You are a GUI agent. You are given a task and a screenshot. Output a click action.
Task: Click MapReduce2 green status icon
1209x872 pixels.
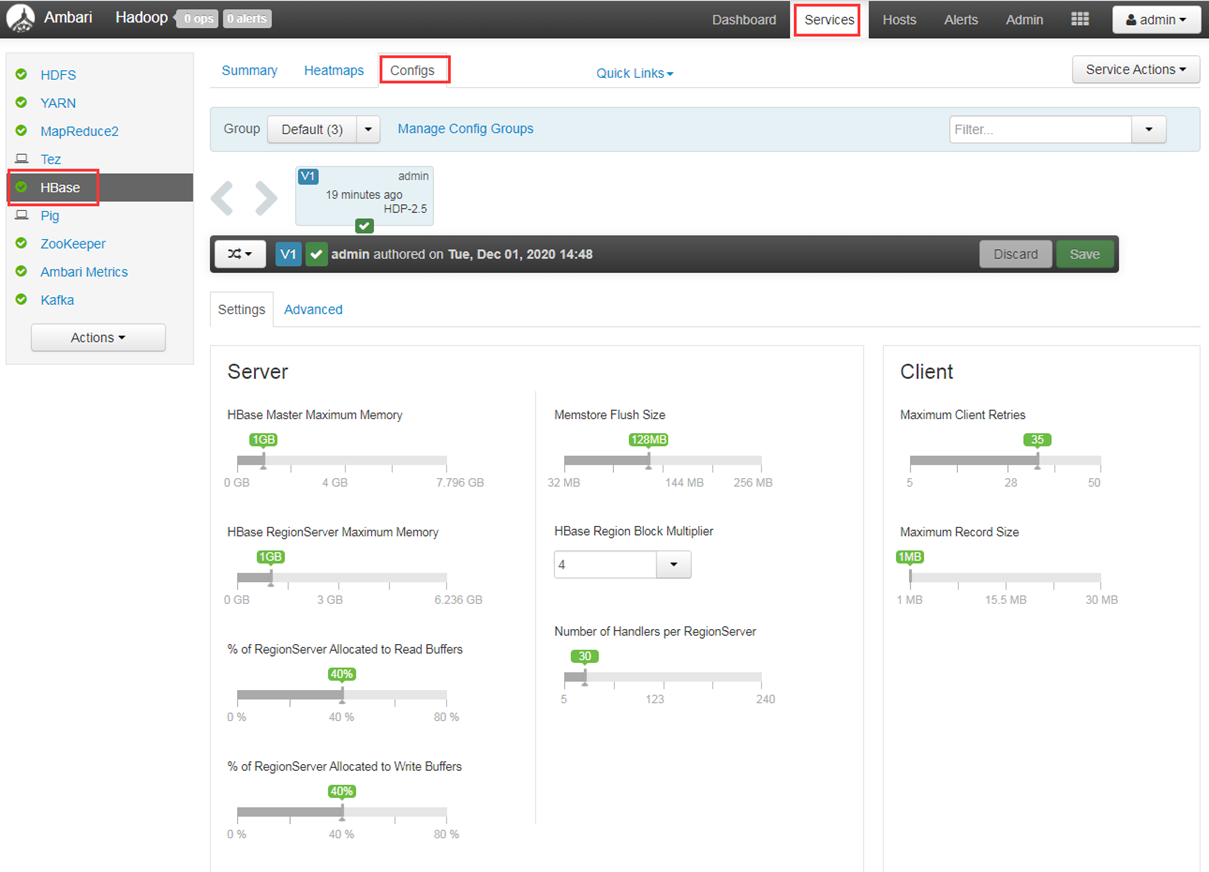[21, 130]
